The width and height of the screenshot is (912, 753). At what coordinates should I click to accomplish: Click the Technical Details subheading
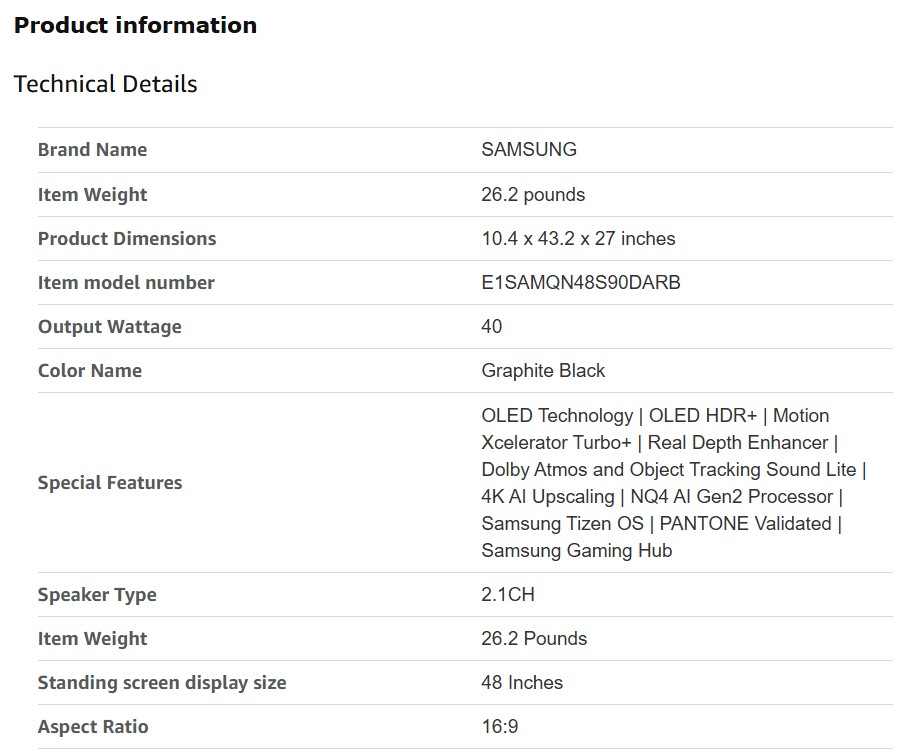click(105, 84)
